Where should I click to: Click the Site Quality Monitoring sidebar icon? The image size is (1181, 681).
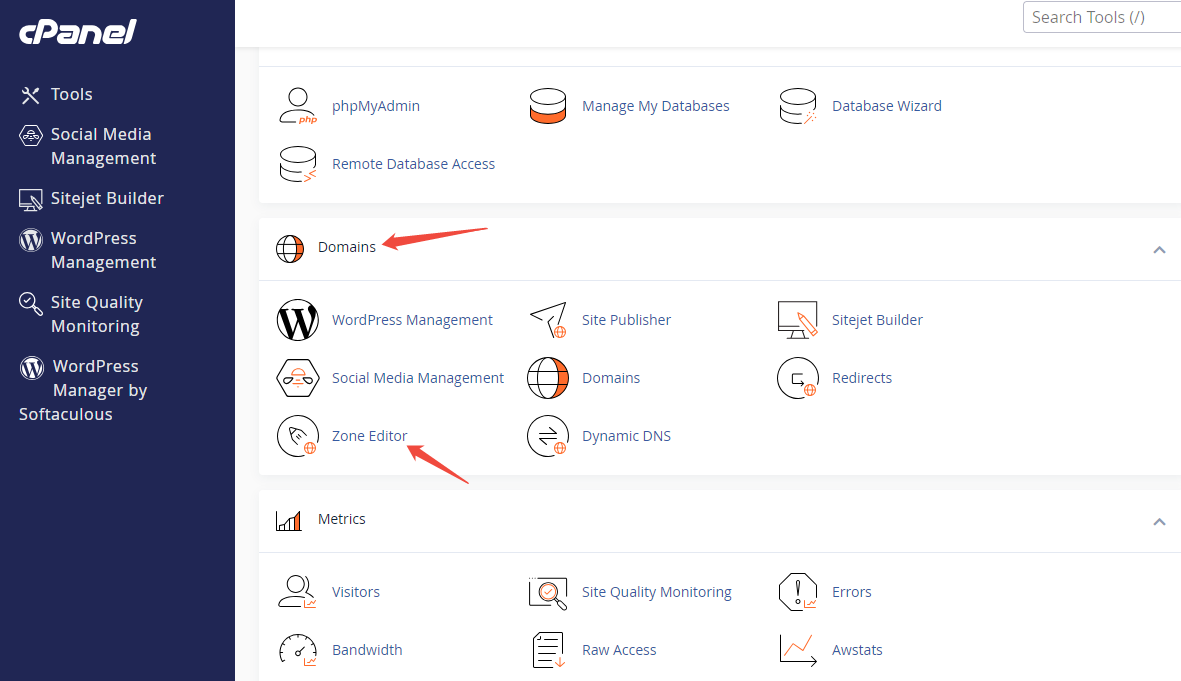coord(30,304)
